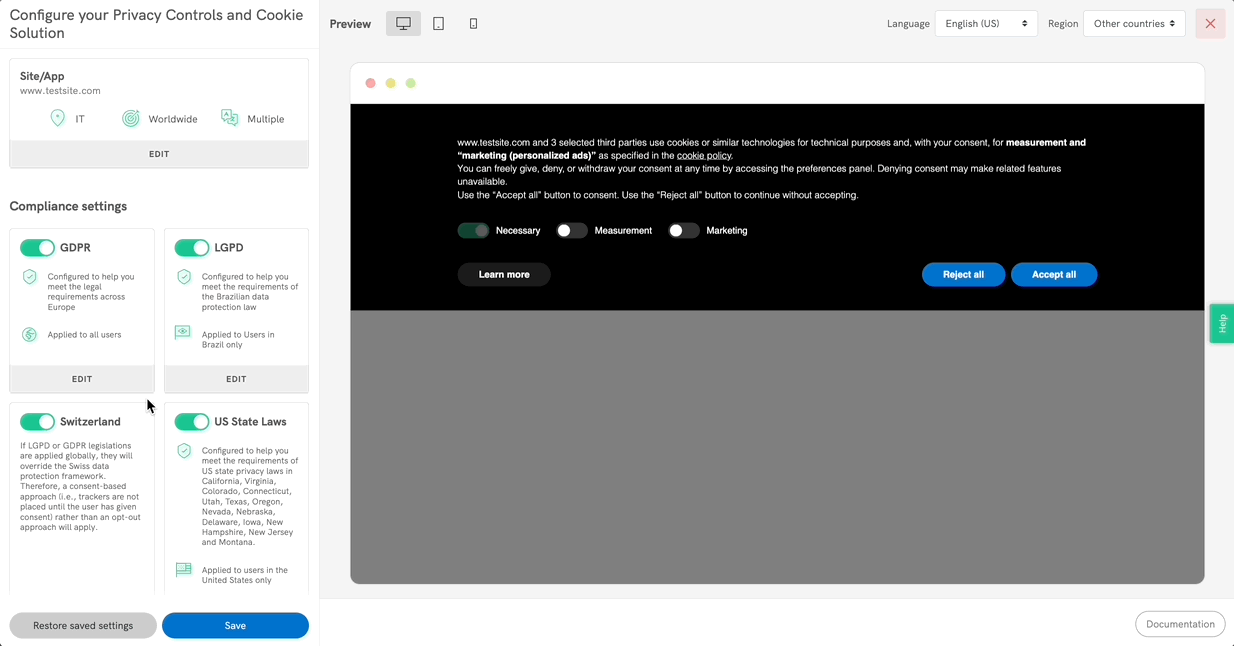Click the location pin icon beside IT
Viewport: 1234px width, 646px height.
coord(58,118)
